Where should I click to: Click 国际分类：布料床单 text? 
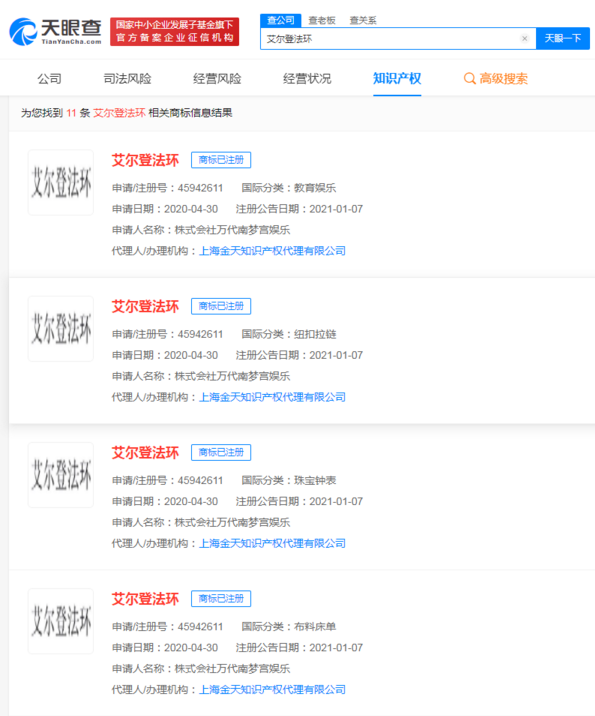coord(289,626)
